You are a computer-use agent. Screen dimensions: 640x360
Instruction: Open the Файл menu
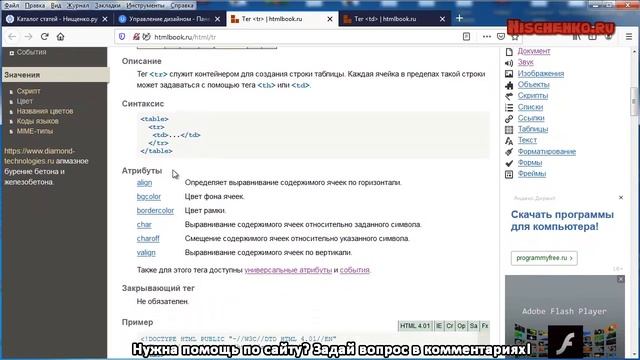(11, 5)
